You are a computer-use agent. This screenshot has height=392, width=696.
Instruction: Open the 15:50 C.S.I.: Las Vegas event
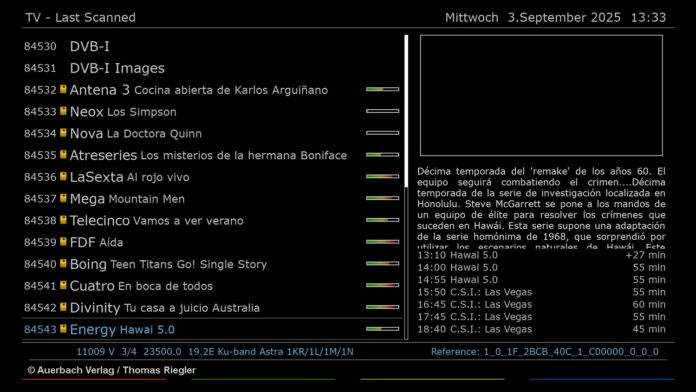coord(541,292)
